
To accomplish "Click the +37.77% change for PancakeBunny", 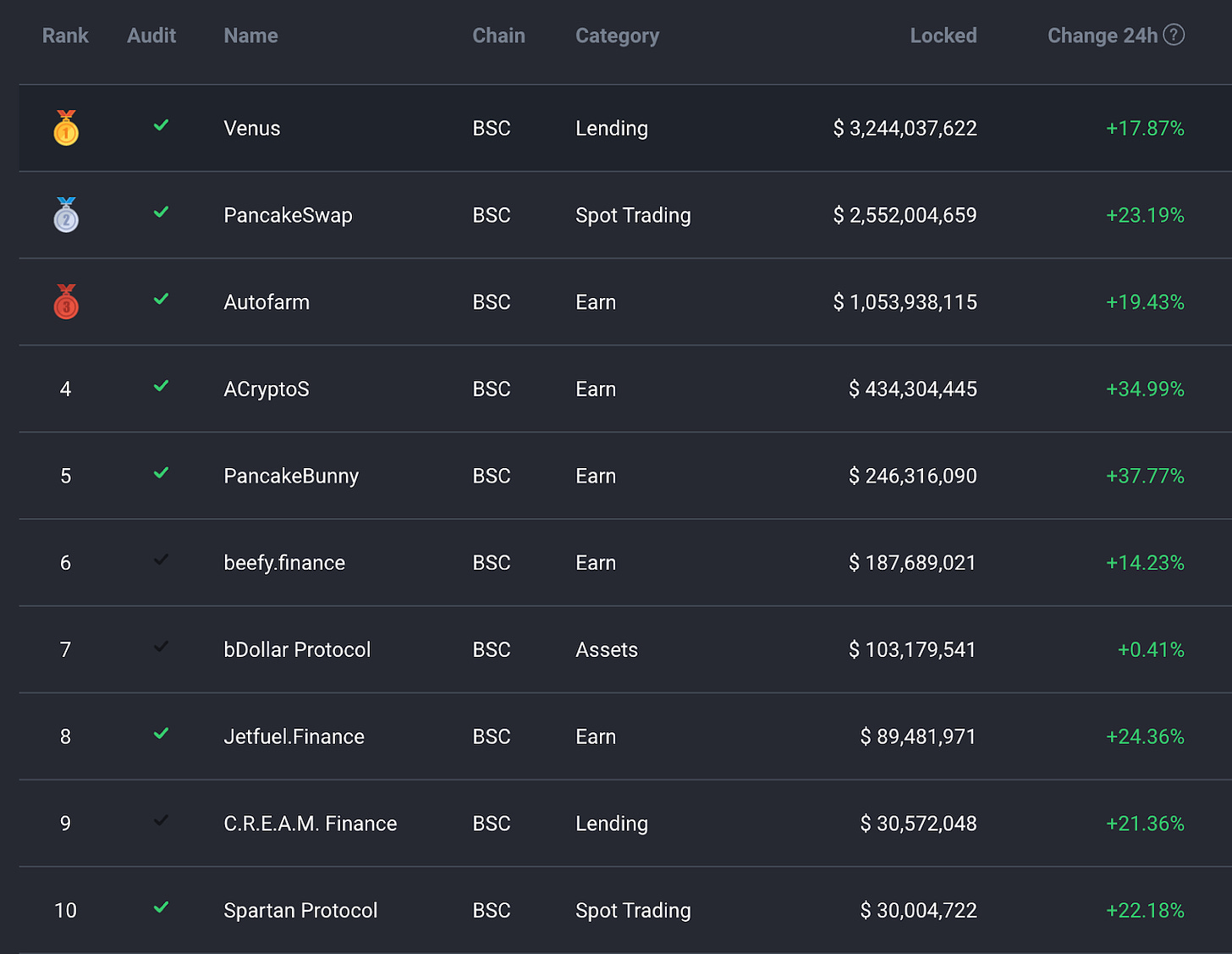I will click(1145, 476).
